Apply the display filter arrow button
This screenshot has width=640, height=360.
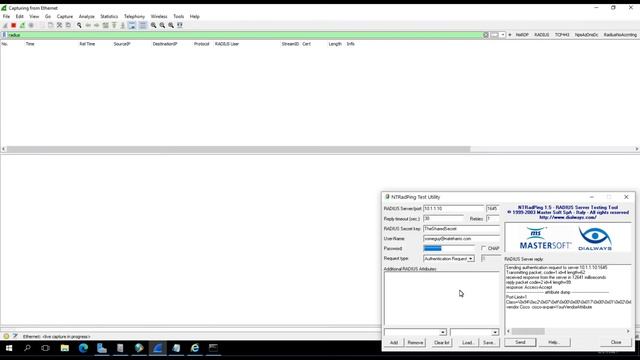pos(494,35)
